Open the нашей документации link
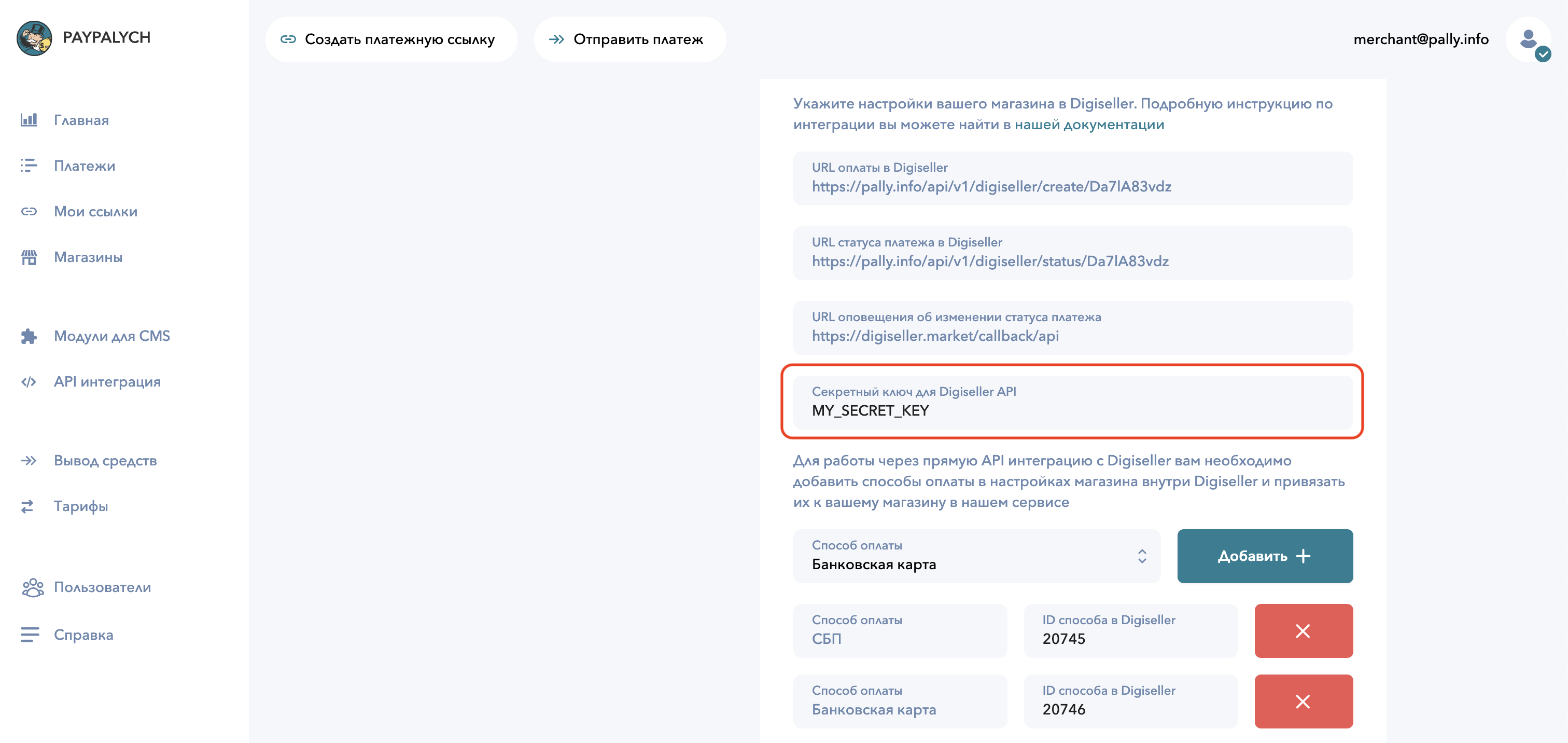The image size is (1568, 743). point(1089,124)
